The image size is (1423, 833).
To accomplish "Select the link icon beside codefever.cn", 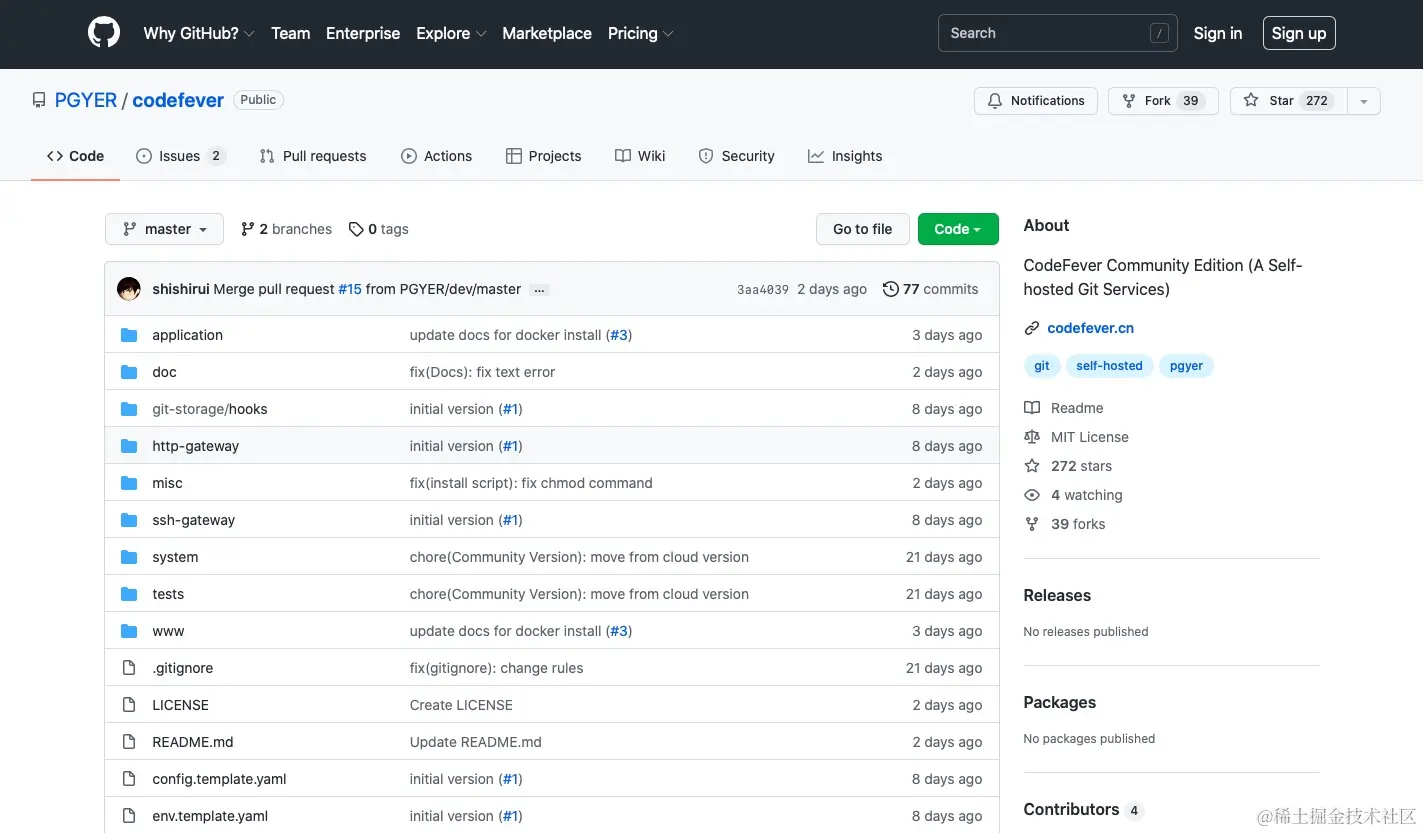I will click(x=1032, y=328).
